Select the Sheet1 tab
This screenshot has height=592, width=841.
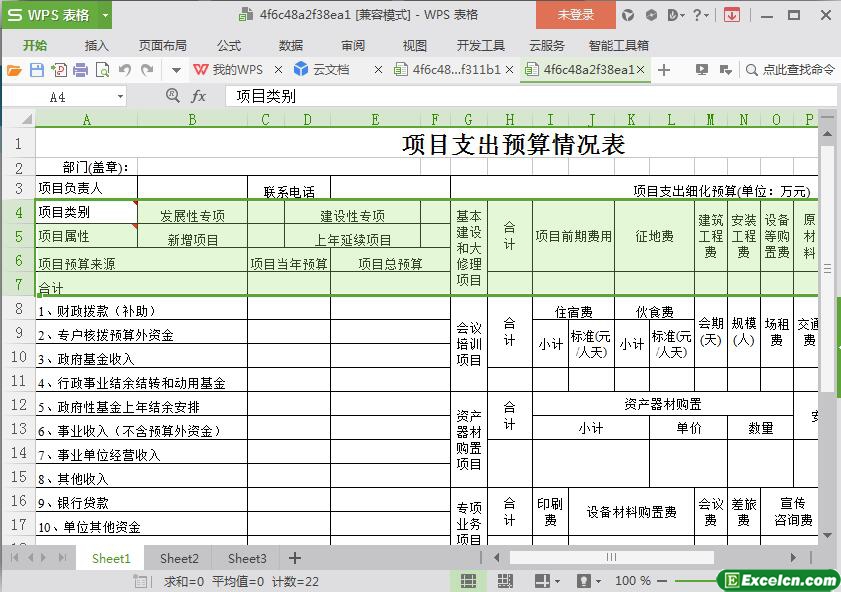click(111, 558)
